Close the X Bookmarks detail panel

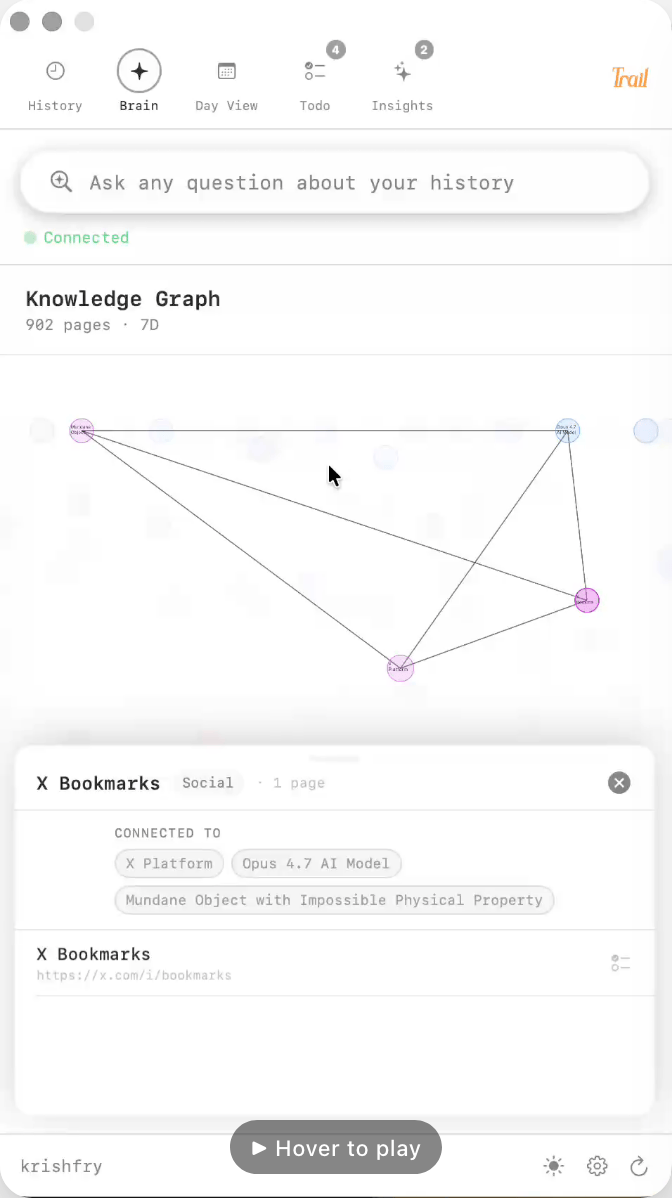click(x=619, y=782)
